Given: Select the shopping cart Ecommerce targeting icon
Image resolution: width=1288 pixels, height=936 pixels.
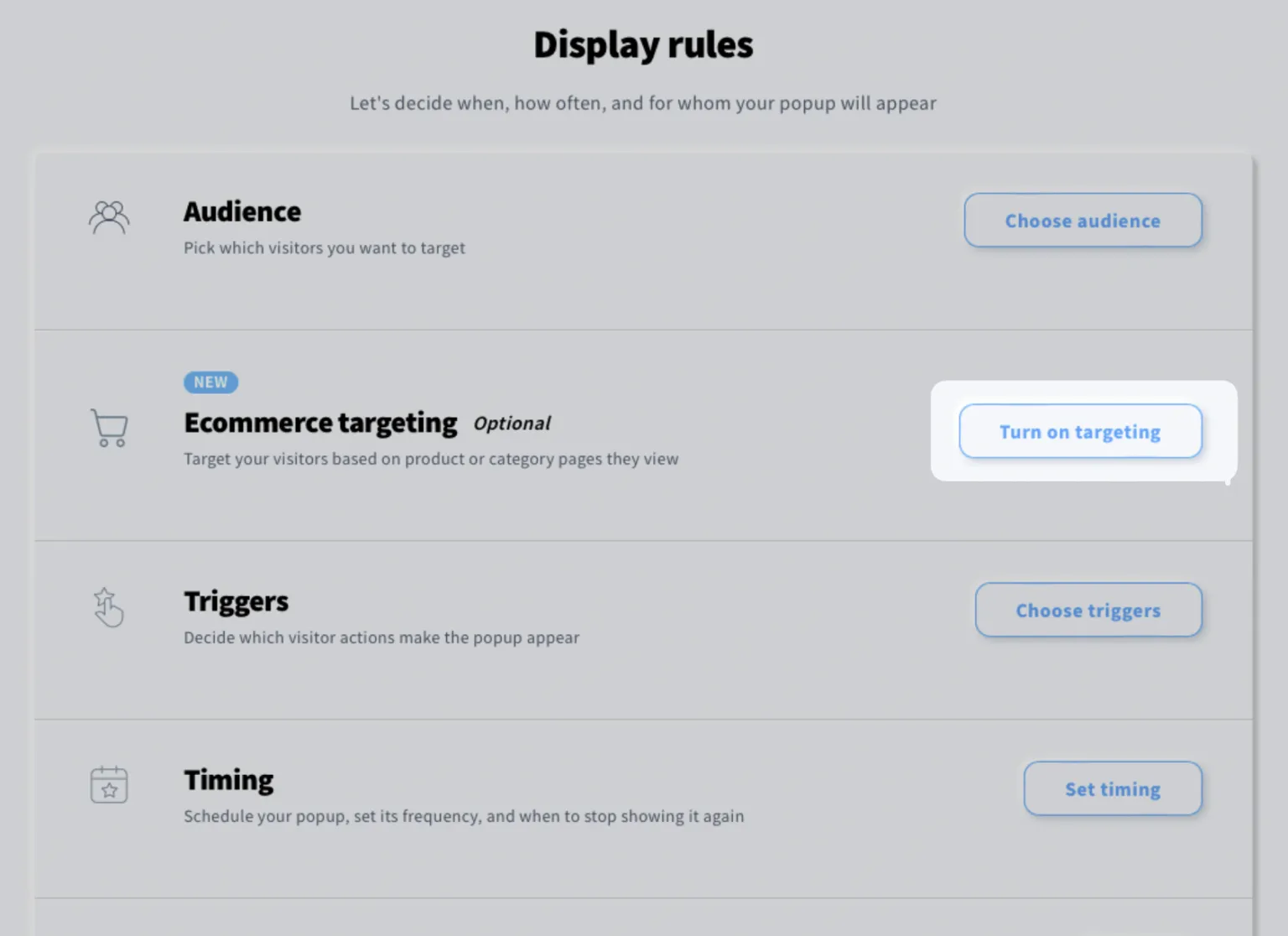Looking at the screenshot, I should [108, 428].
